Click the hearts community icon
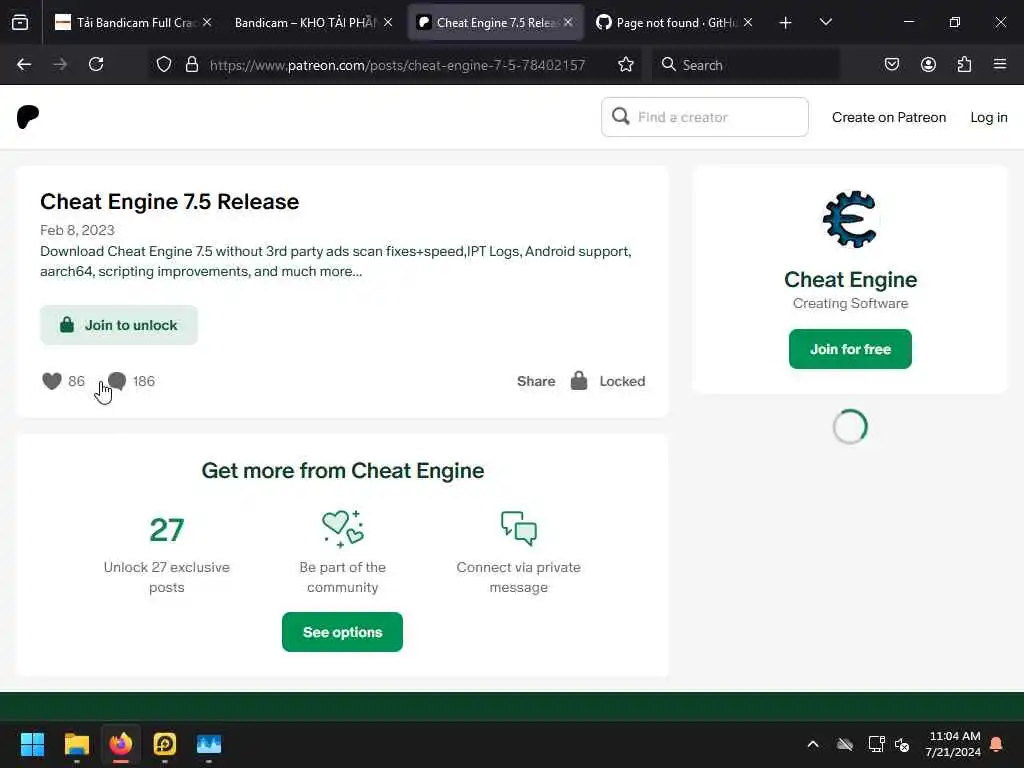1024x768 pixels. 343,528
